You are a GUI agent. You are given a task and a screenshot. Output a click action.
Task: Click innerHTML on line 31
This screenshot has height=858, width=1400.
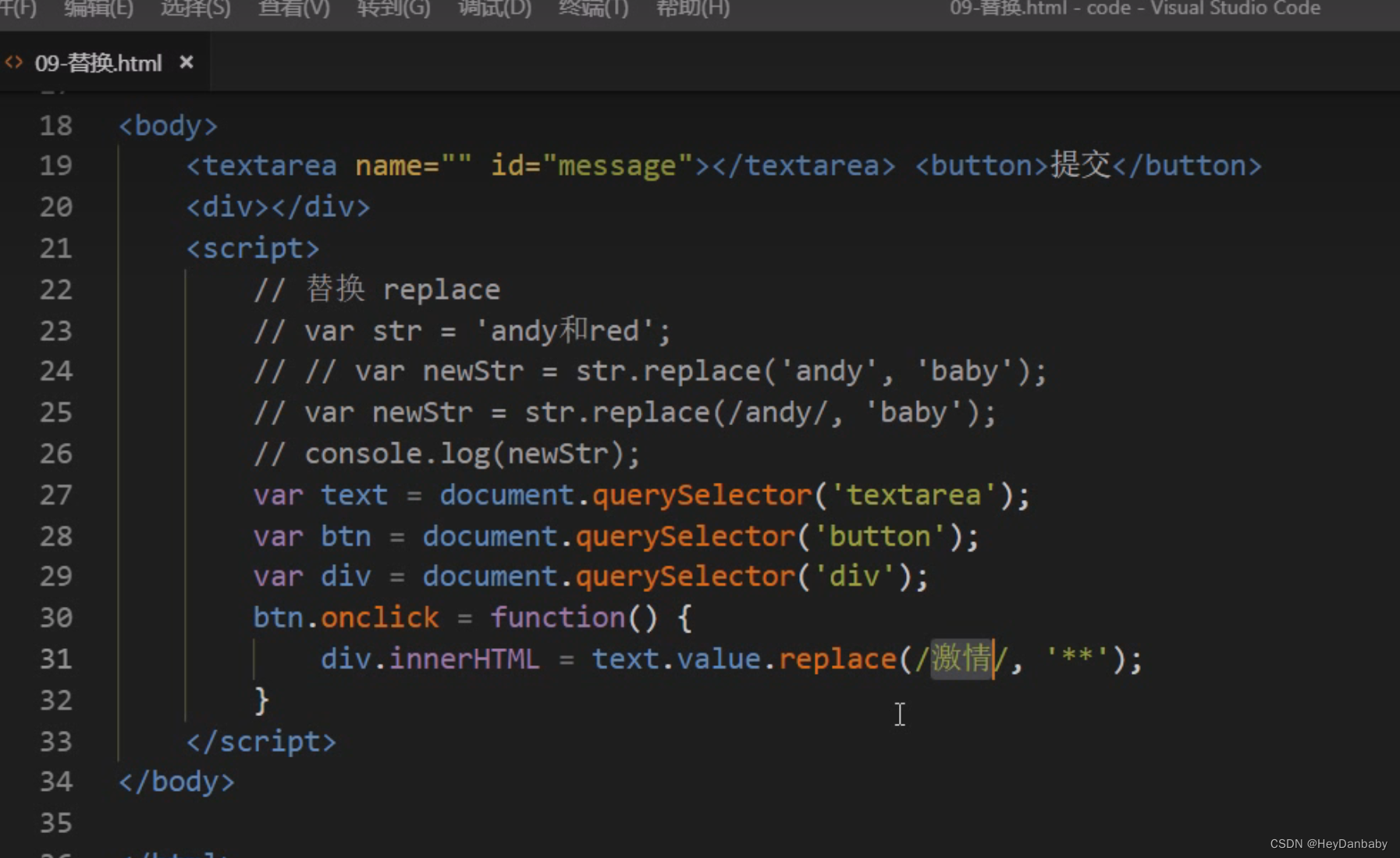[x=464, y=658]
